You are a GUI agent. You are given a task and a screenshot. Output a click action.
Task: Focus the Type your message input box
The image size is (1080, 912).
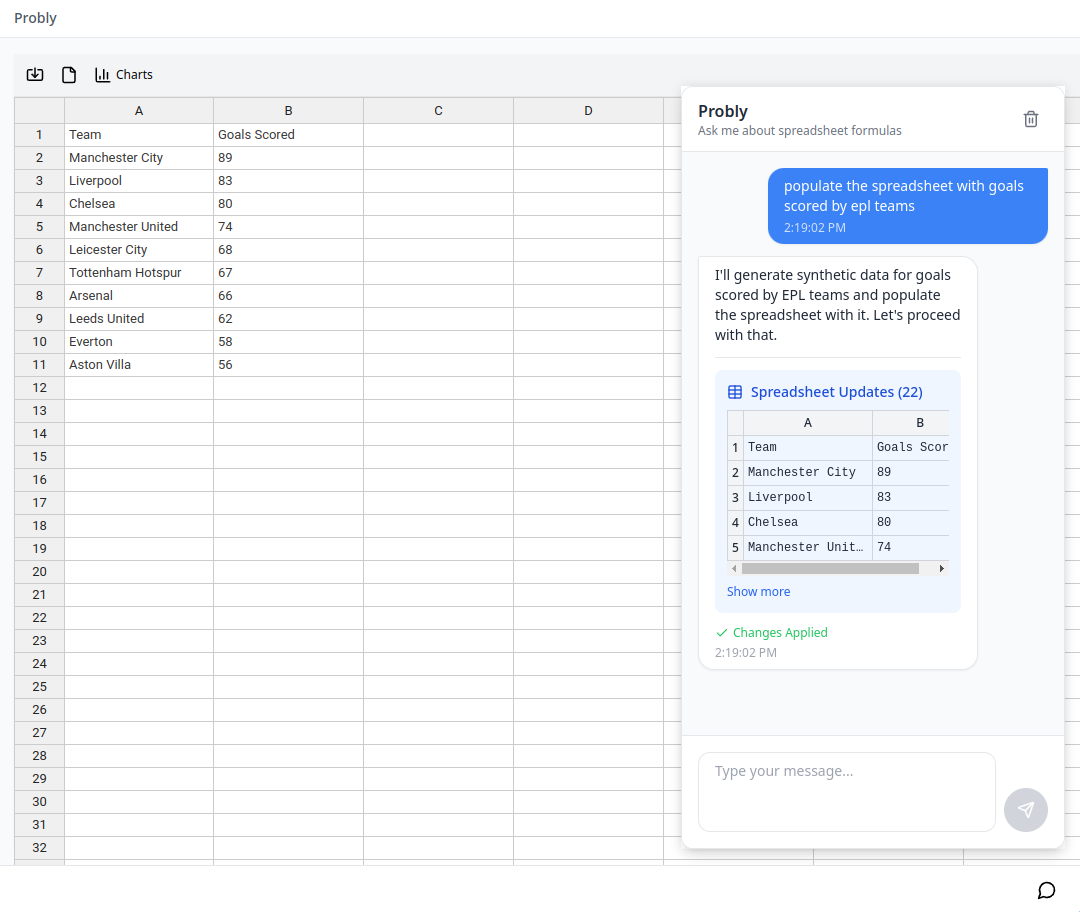click(847, 791)
